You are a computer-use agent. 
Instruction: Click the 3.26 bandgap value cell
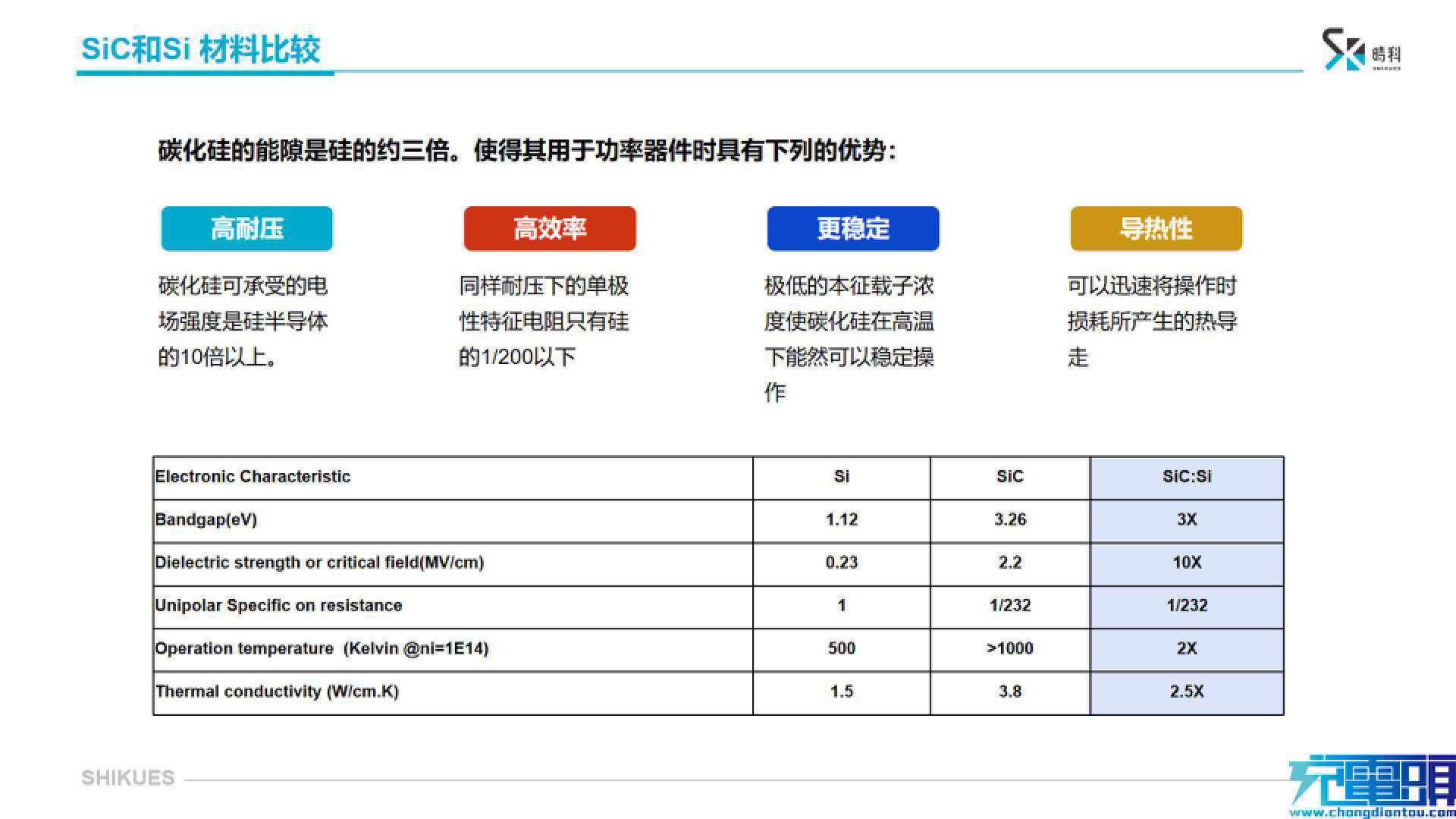(x=1009, y=520)
